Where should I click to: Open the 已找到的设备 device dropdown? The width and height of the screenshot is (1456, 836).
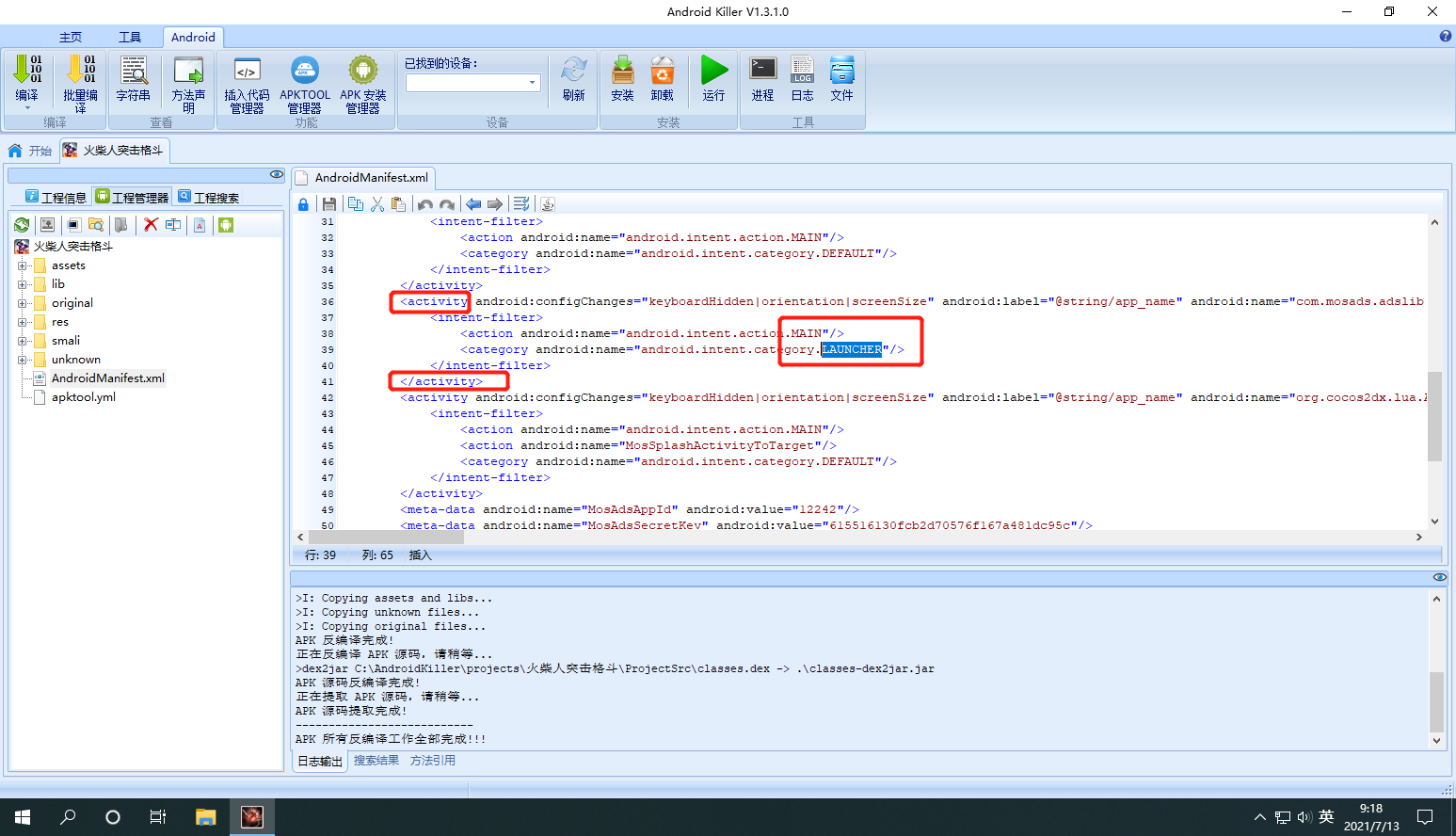[472, 83]
